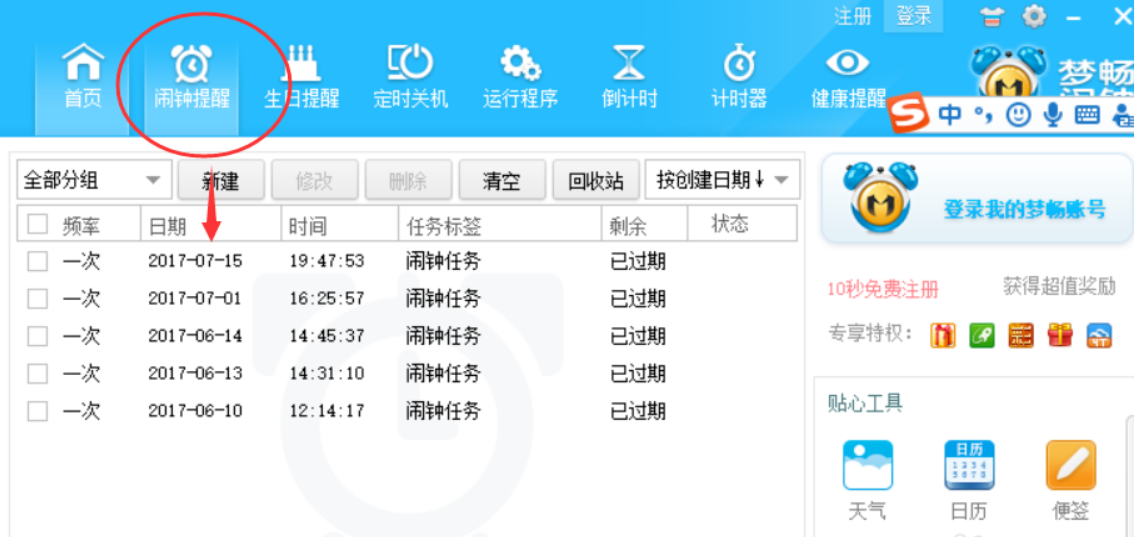This screenshot has width=1134, height=537.
Task: Open the 便签 sticky note tool
Action: [1070, 481]
